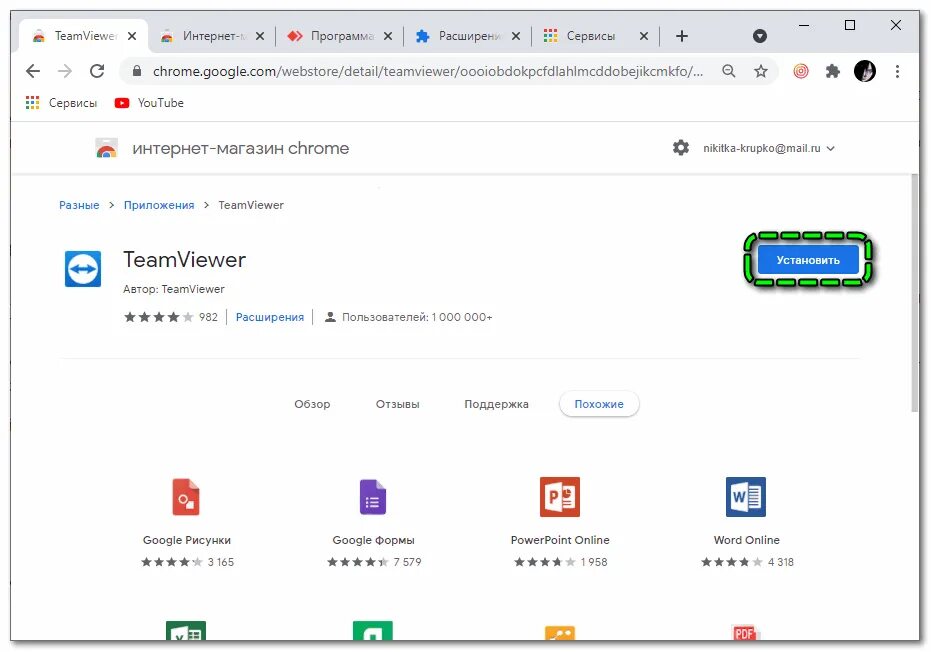Image resolution: width=931 pixels, height=652 pixels.
Task: Open the Сервисы bookmark
Action: tap(61, 103)
